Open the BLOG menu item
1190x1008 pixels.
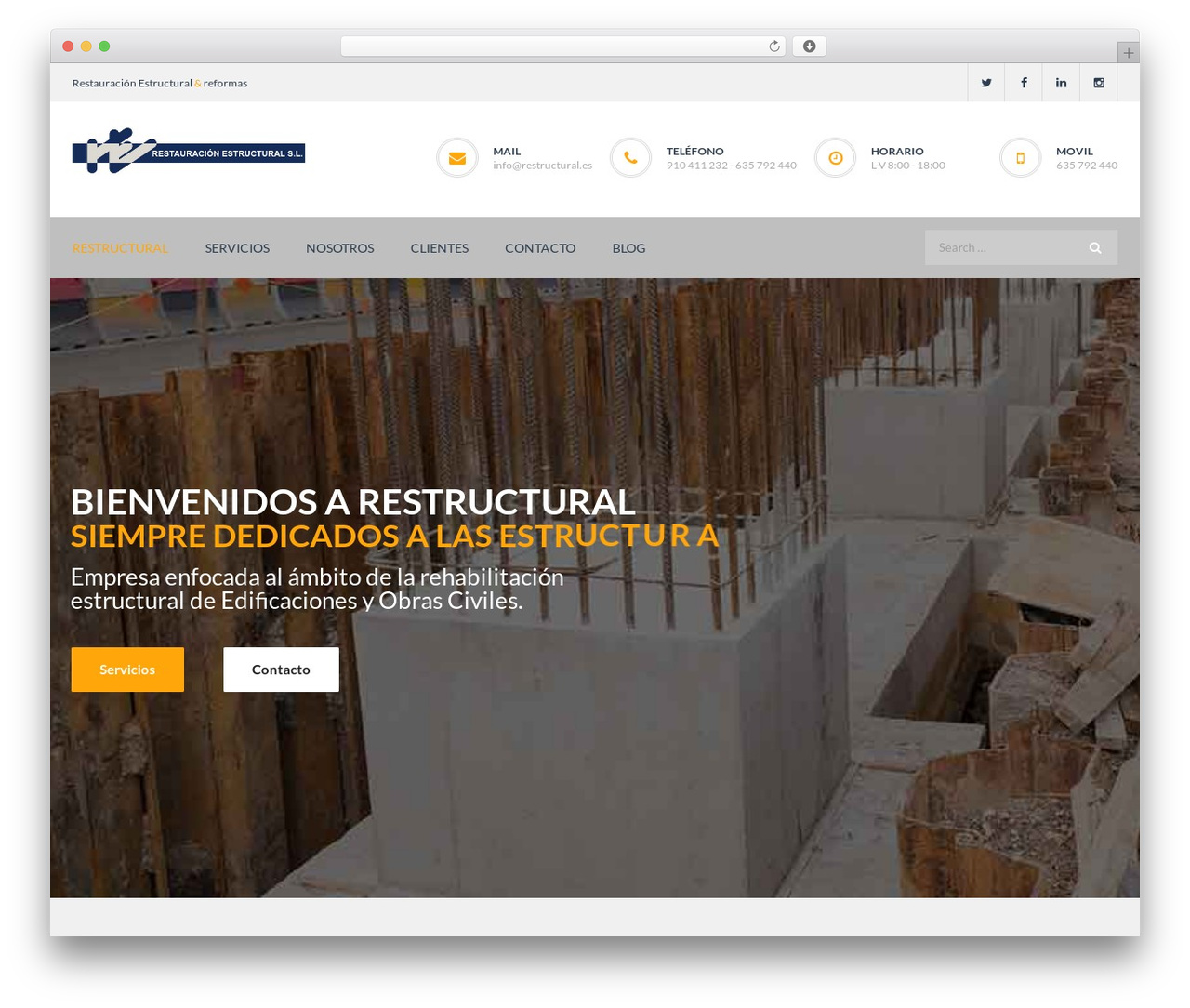tap(628, 248)
